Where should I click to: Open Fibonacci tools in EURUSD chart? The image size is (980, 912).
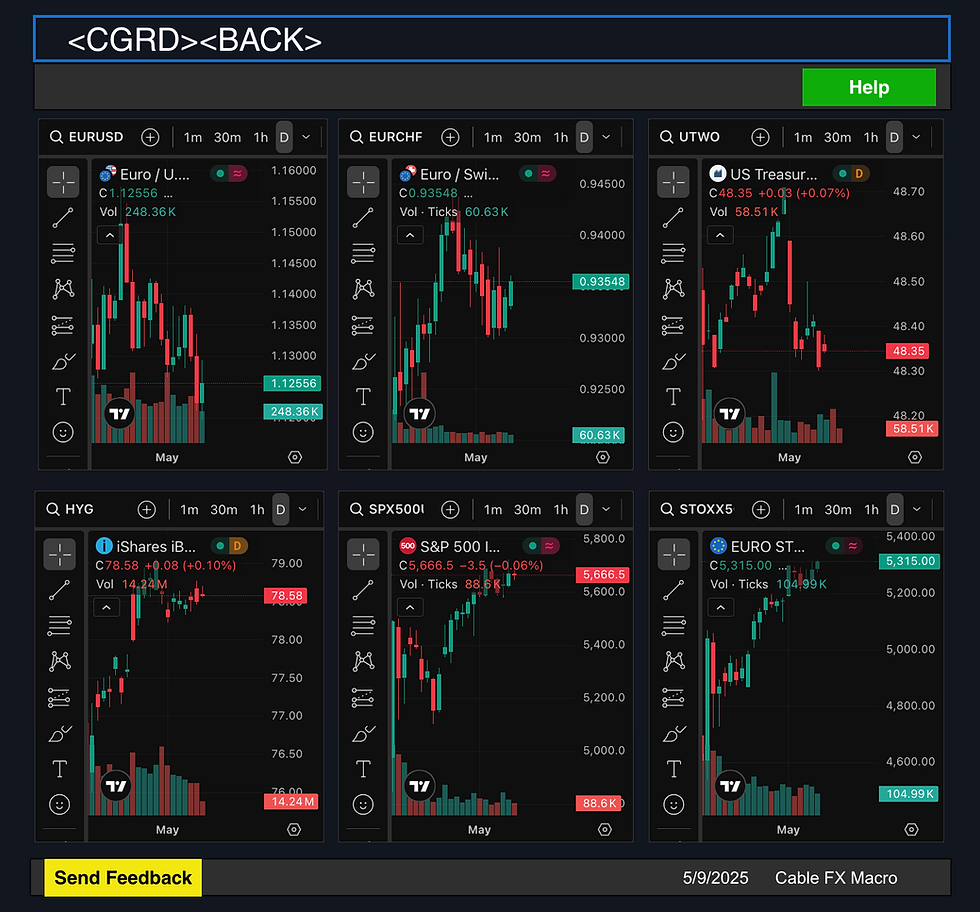tap(62, 253)
